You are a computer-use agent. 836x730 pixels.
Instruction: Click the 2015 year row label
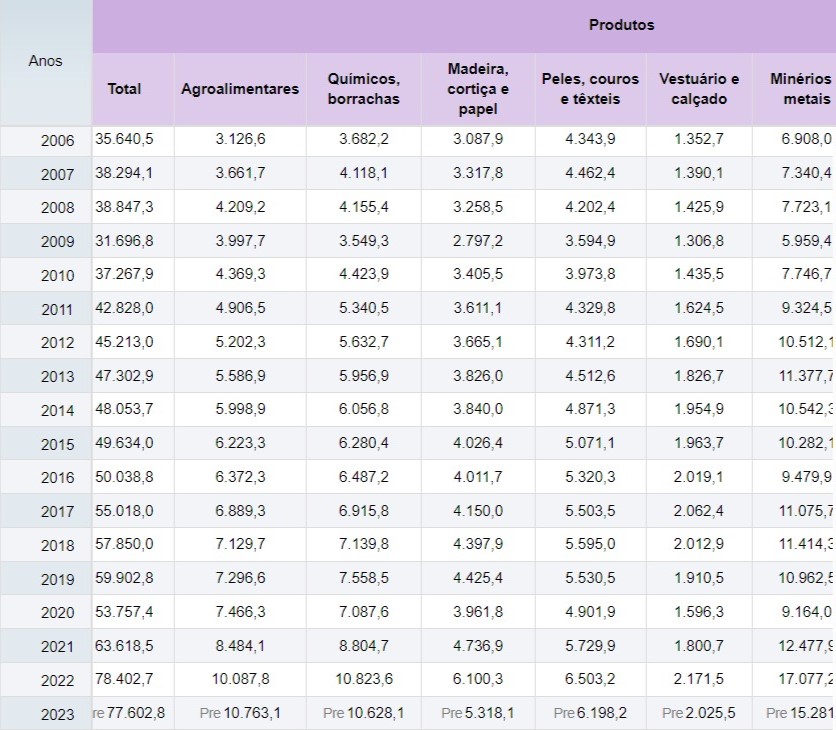(57, 444)
